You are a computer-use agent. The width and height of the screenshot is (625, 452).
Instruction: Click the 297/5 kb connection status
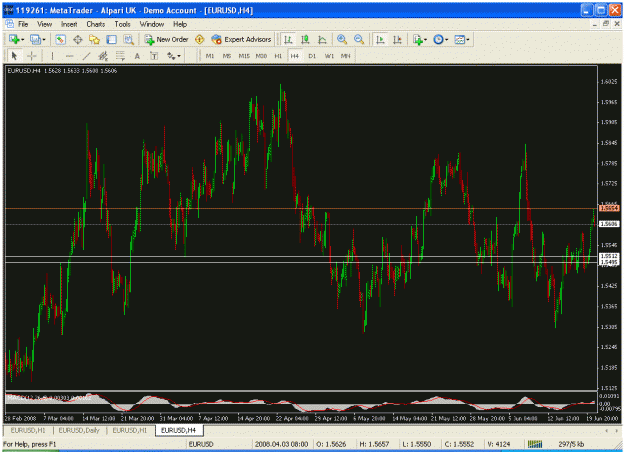pyautogui.click(x=571, y=444)
